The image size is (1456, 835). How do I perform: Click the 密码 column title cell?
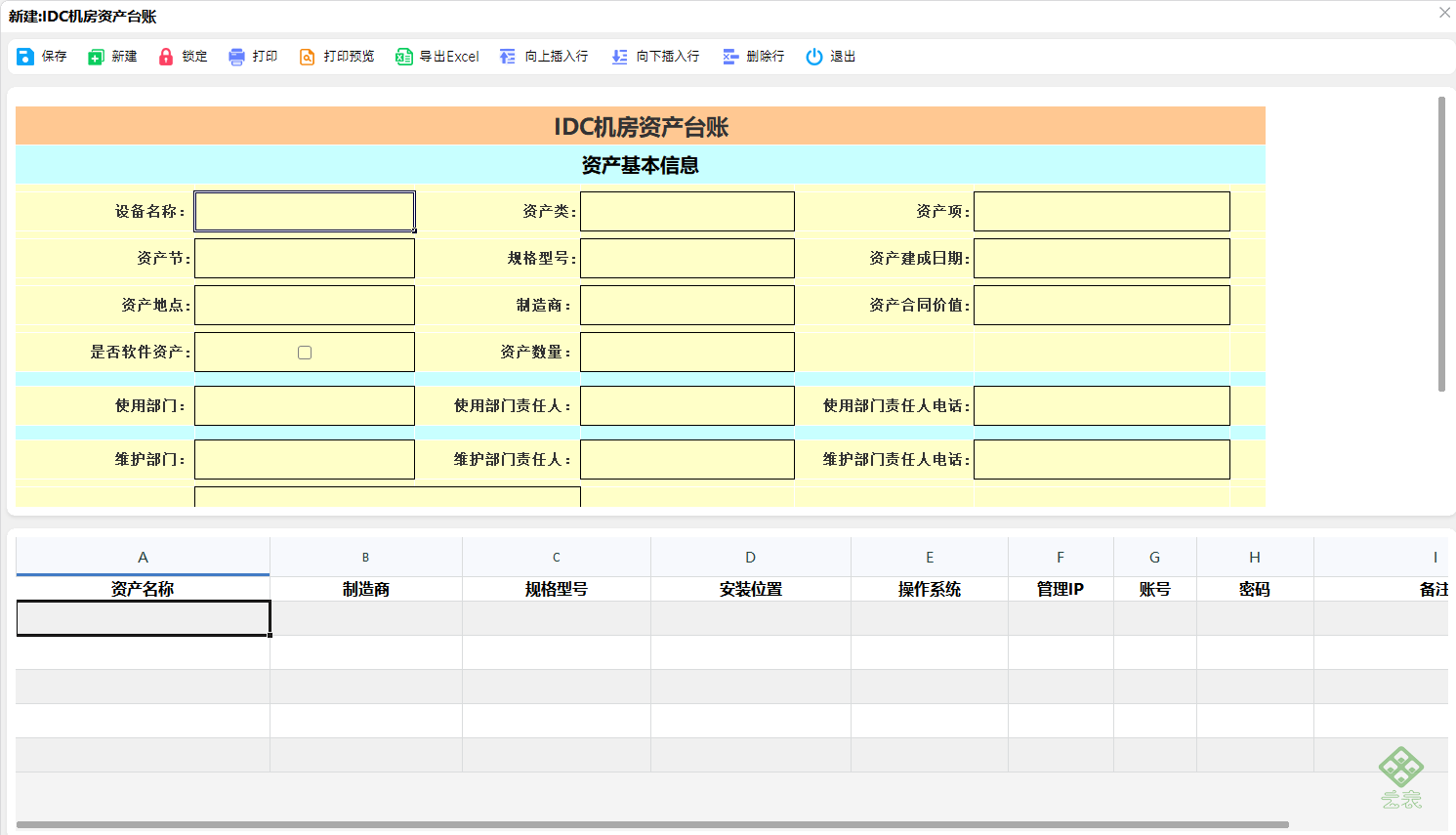tap(1255, 589)
